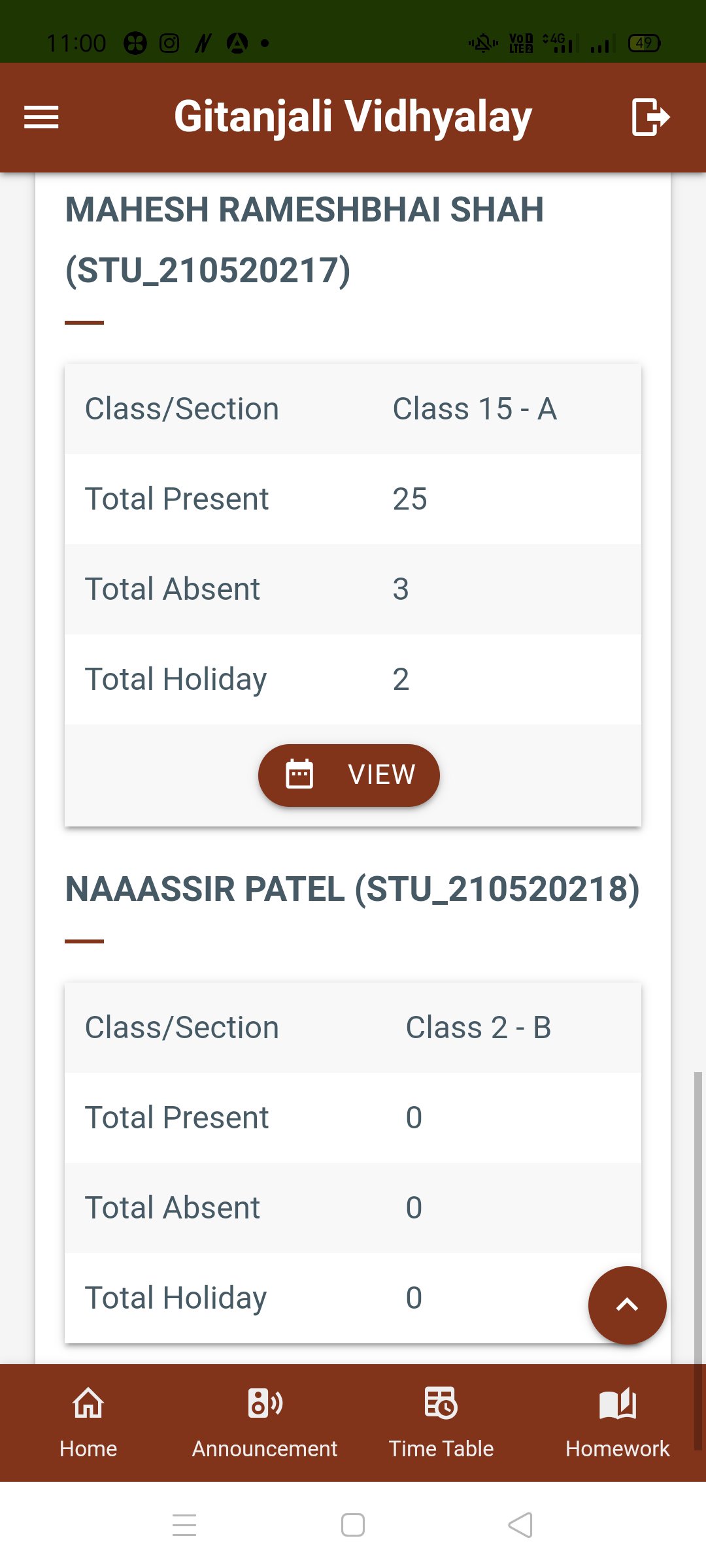Viewport: 706px width, 1568px height.
Task: Open the Home tab icon
Action: [x=88, y=1403]
